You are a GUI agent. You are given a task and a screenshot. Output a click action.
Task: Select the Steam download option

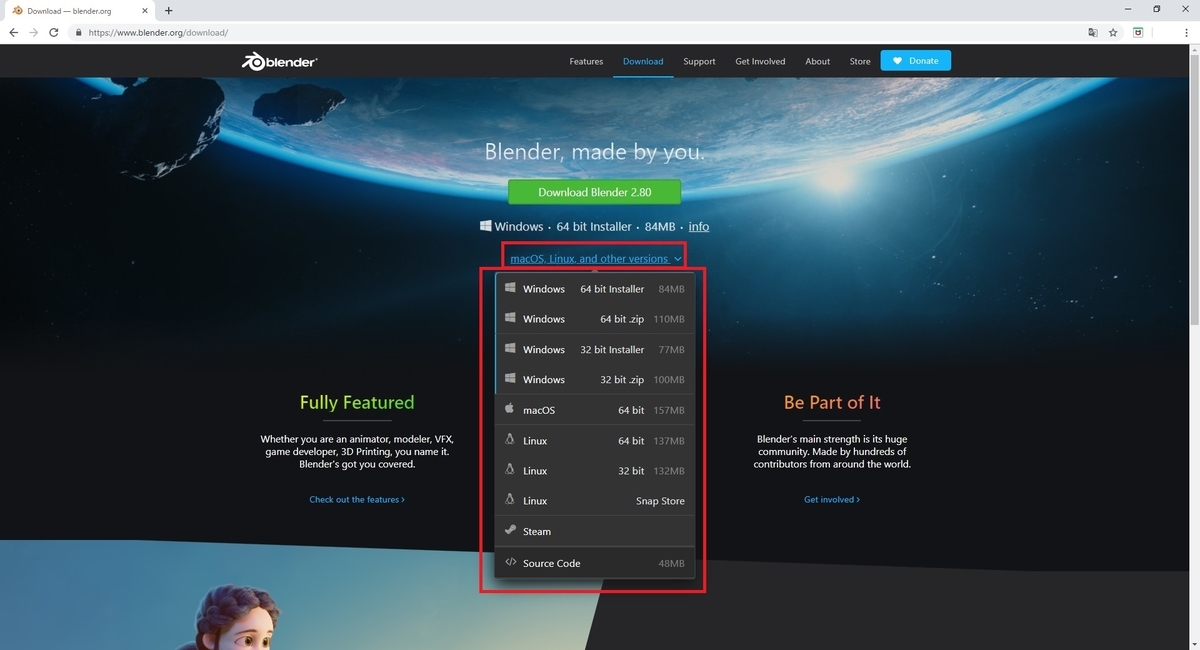[595, 531]
